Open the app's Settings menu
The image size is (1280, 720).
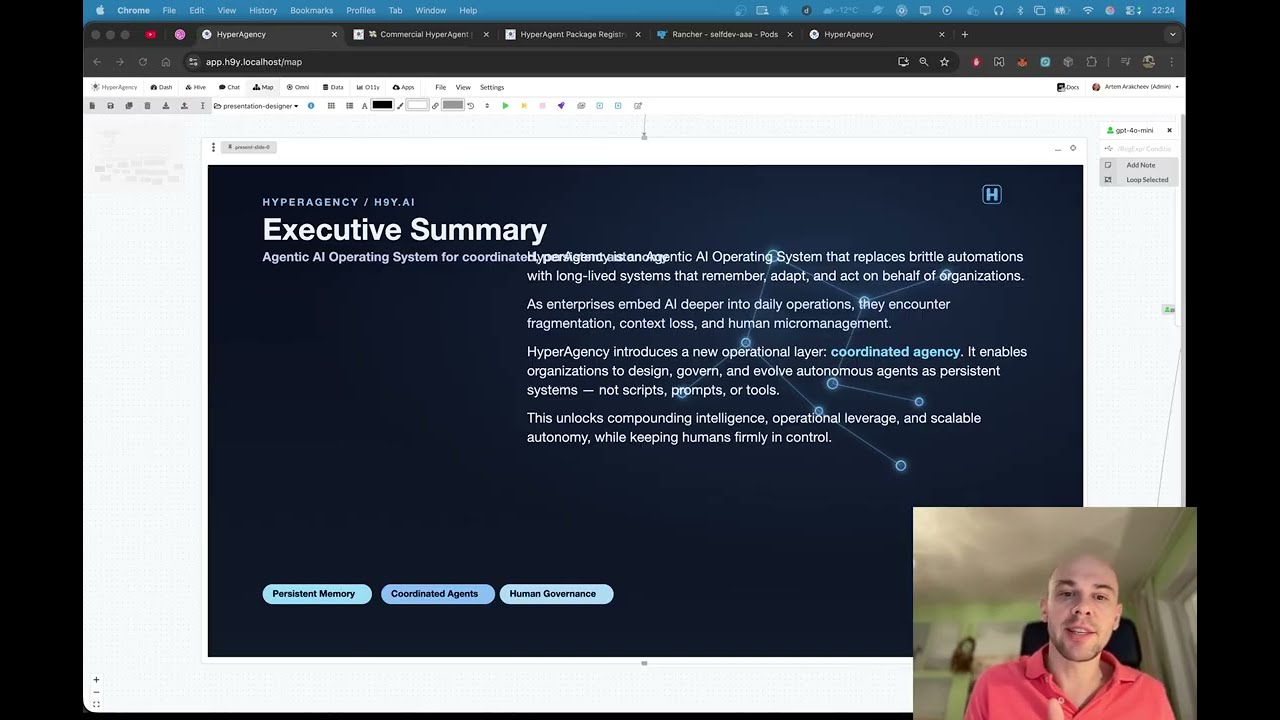492,87
